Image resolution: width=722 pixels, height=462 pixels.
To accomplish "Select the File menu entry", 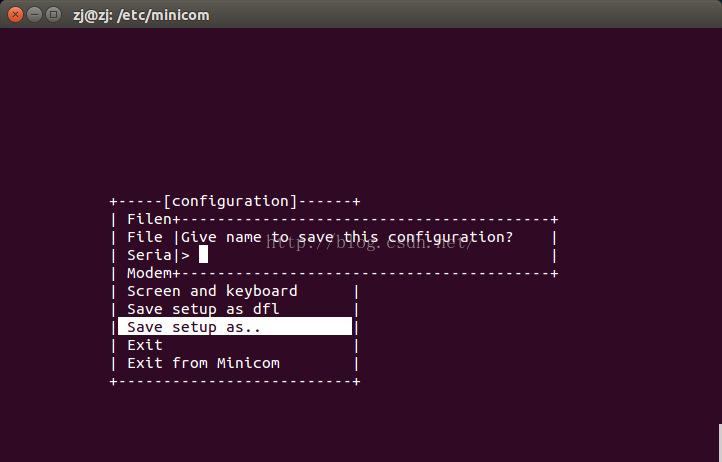I will pyautogui.click(x=145, y=237).
